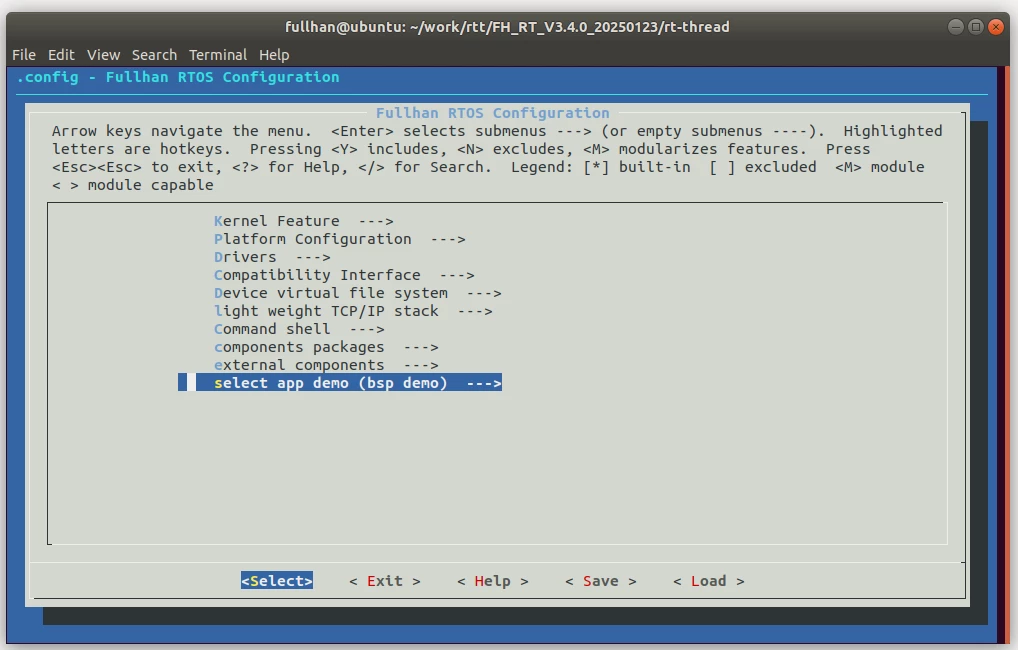Image resolution: width=1018 pixels, height=650 pixels.
Task: Open the Terminal menu
Action: point(218,55)
